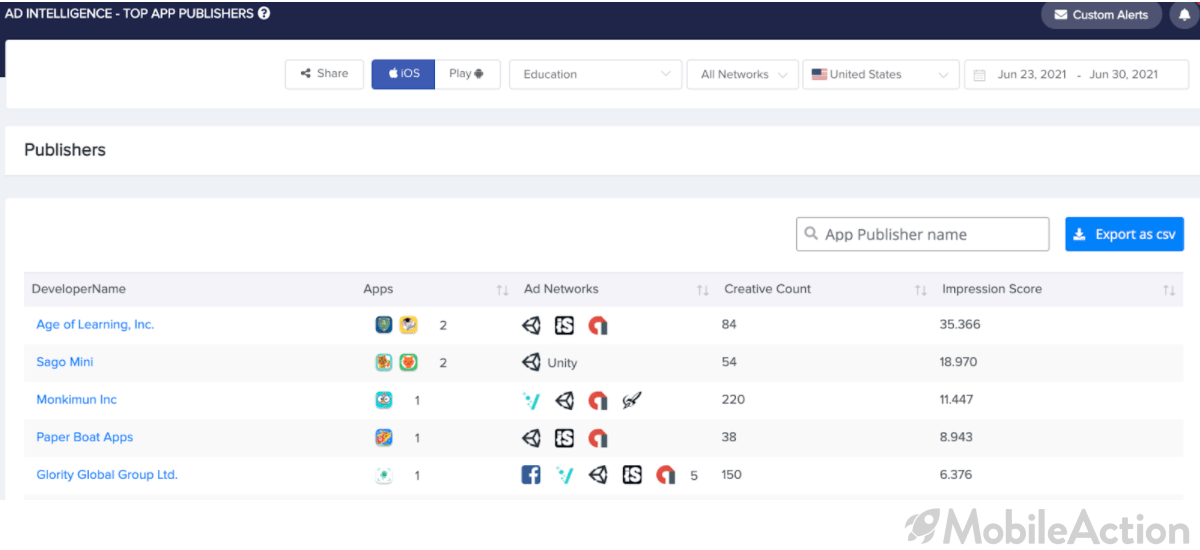This screenshot has height=550, width=1200.
Task: Click the Export as csv button
Action: click(x=1124, y=234)
